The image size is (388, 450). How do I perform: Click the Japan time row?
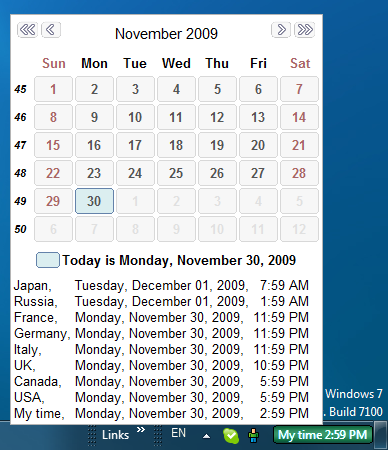pos(161,285)
